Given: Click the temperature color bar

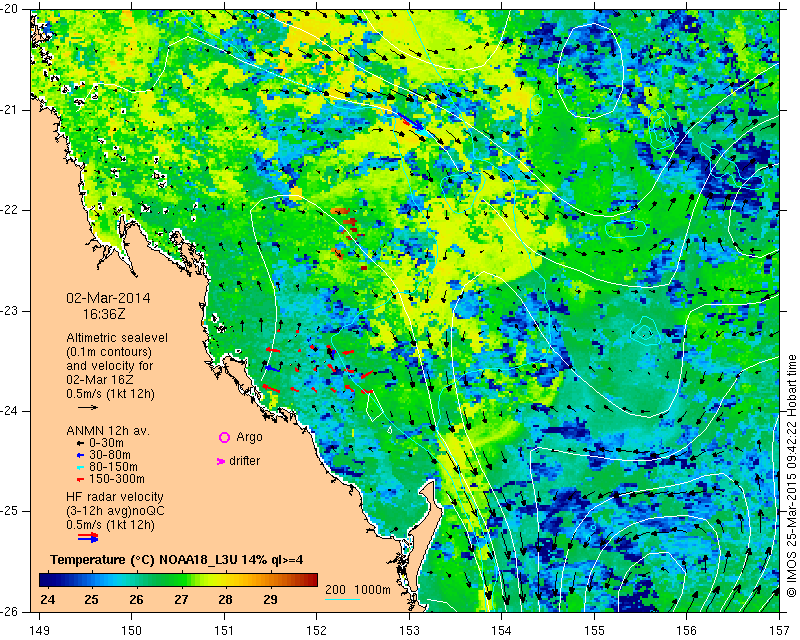Looking at the screenshot, I should pyautogui.click(x=179, y=579).
